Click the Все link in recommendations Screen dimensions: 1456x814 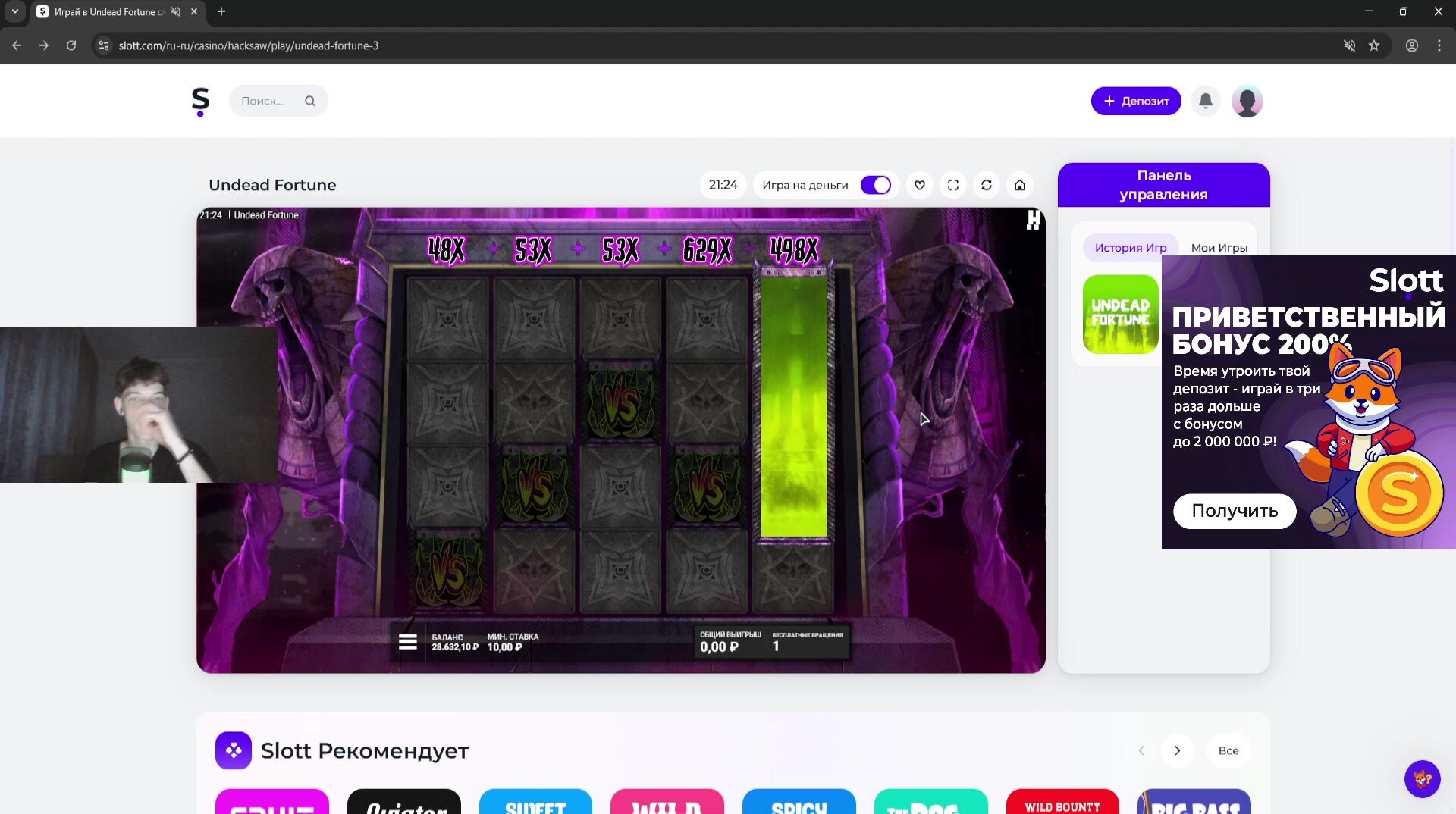(x=1228, y=750)
